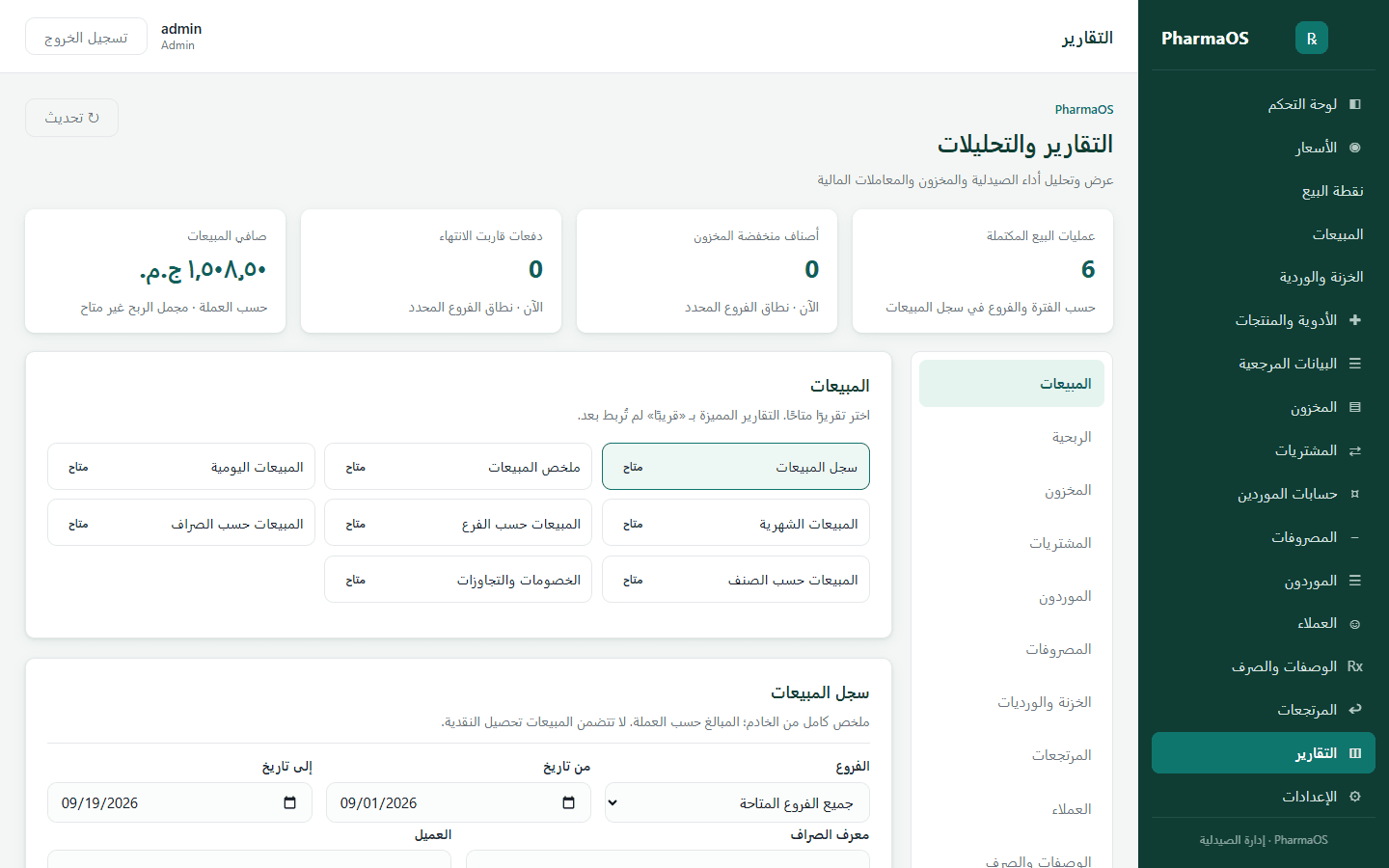
Task: Click the تحديث refresh button
Action: 71,118
